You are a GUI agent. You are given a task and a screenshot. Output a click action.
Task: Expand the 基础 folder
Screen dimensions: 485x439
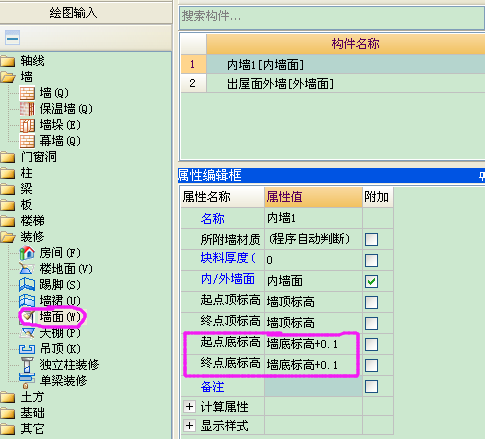(8, 413)
